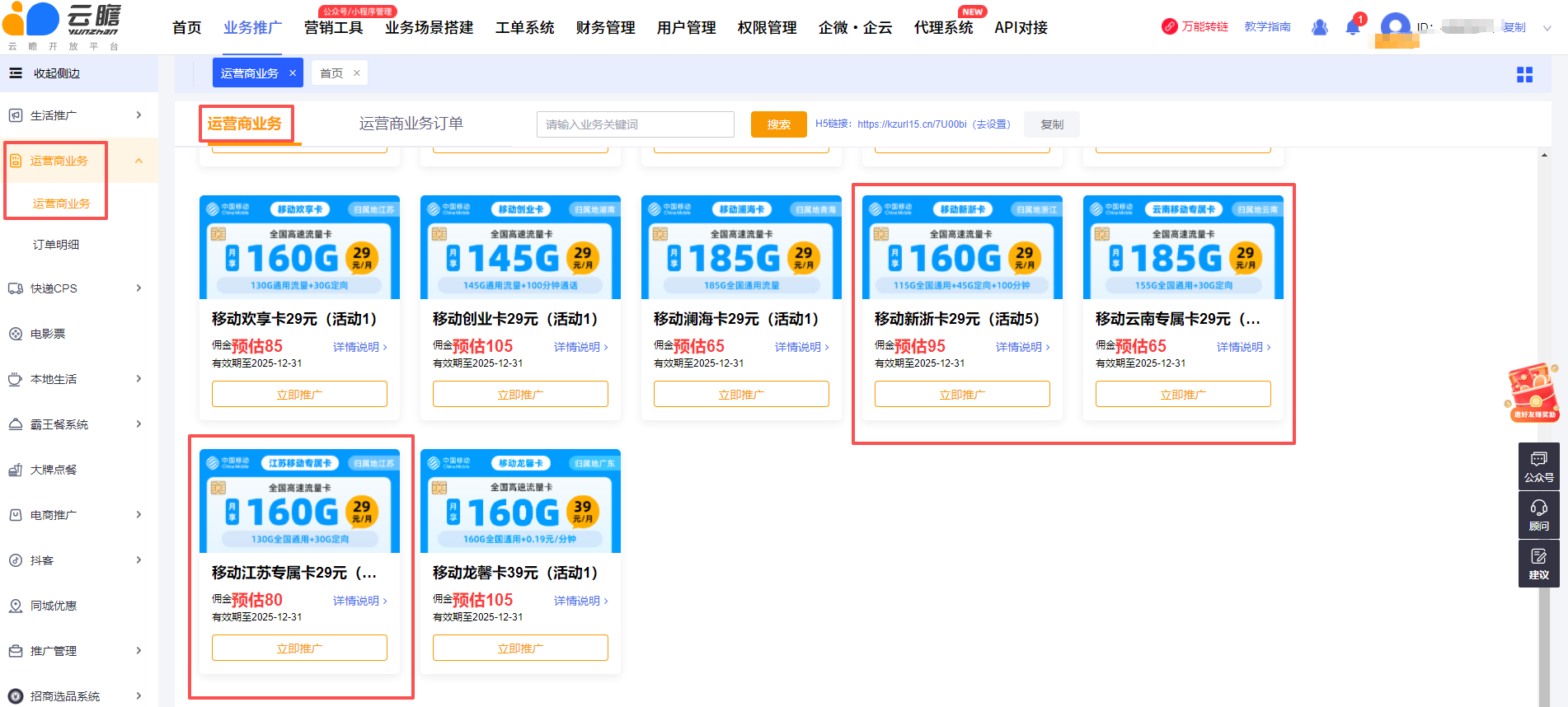Screen dimensions: 1568x707
Task: Open the grid layout icon at top right
Action: pyautogui.click(x=1524, y=75)
